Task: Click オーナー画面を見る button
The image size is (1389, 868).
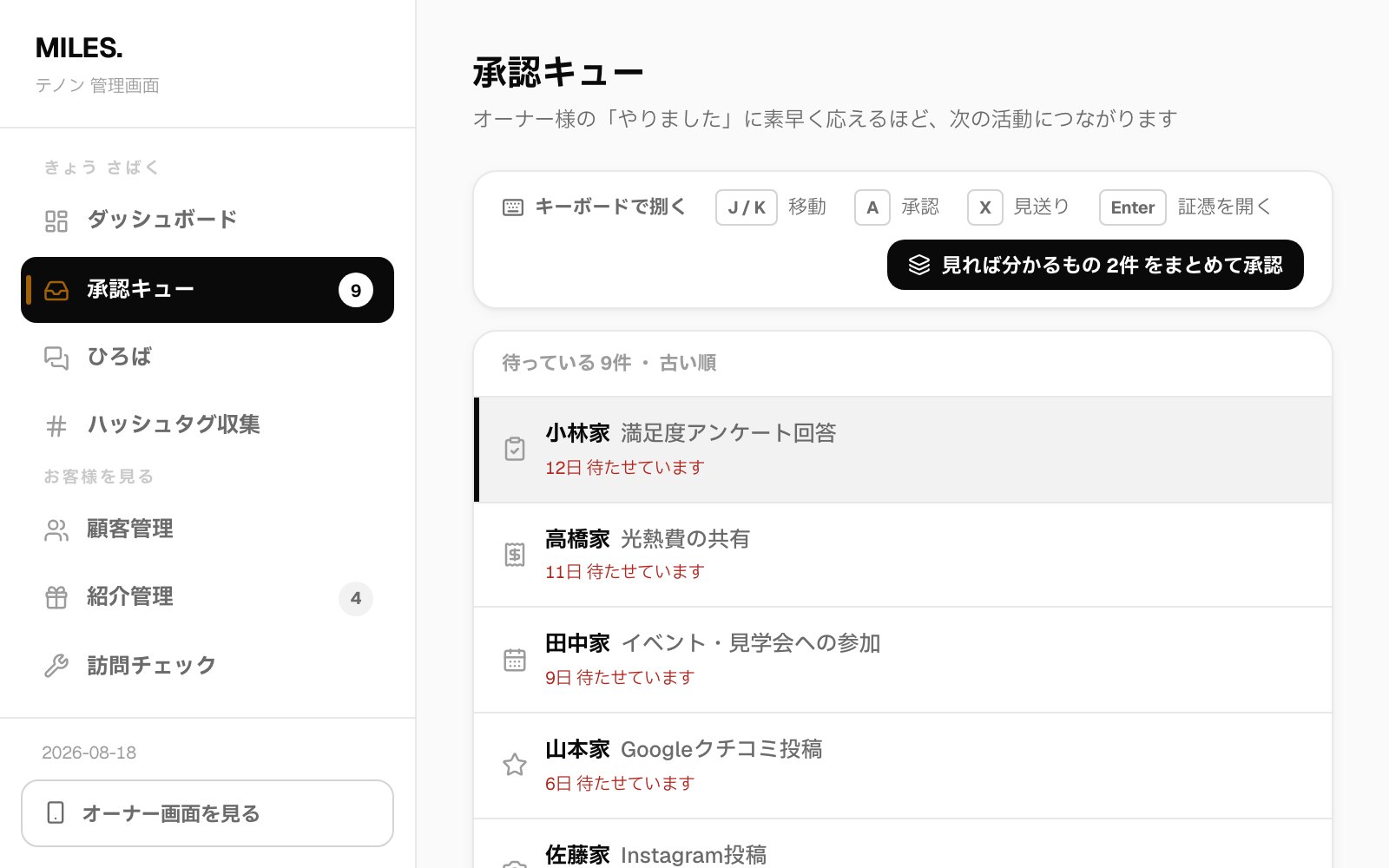Action: [207, 813]
